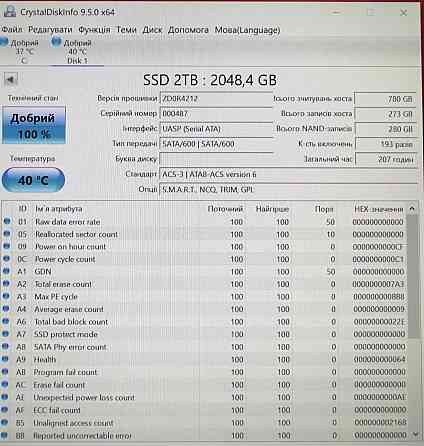Open the Теми menu
This screenshot has width=424, height=446.
126,30
